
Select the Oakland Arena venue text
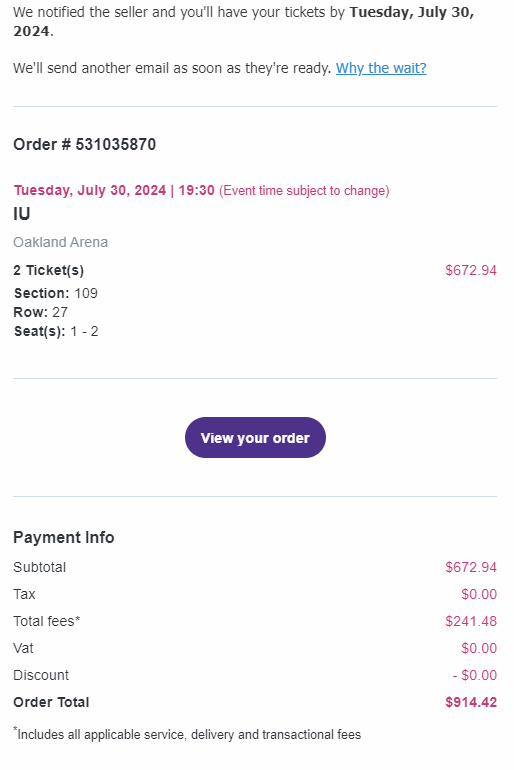point(60,242)
